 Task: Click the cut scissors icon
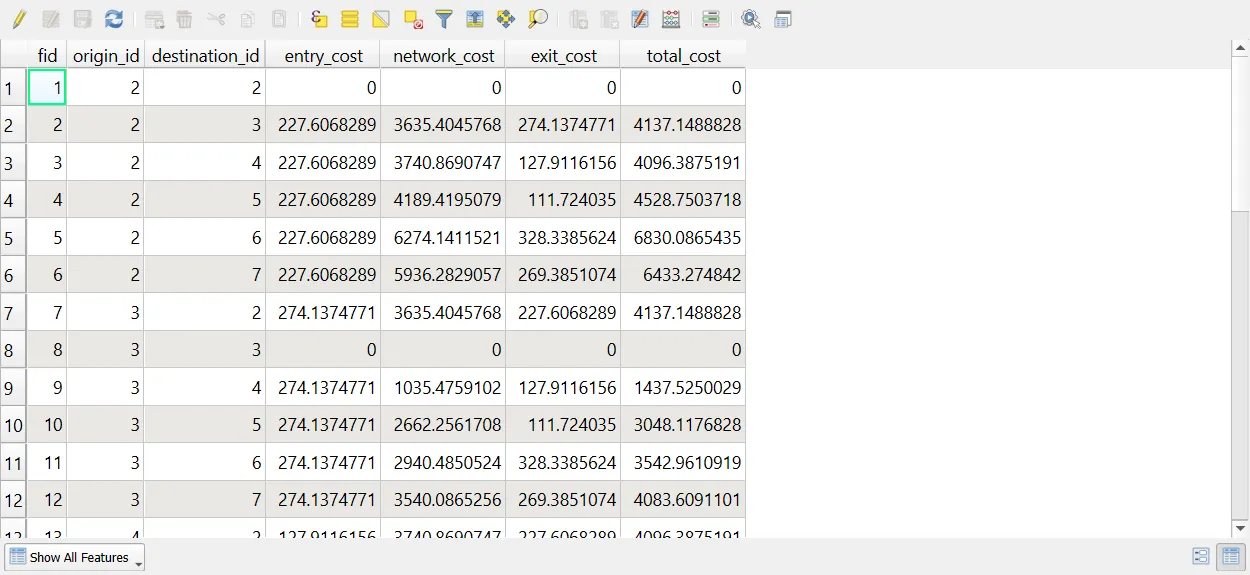(216, 19)
